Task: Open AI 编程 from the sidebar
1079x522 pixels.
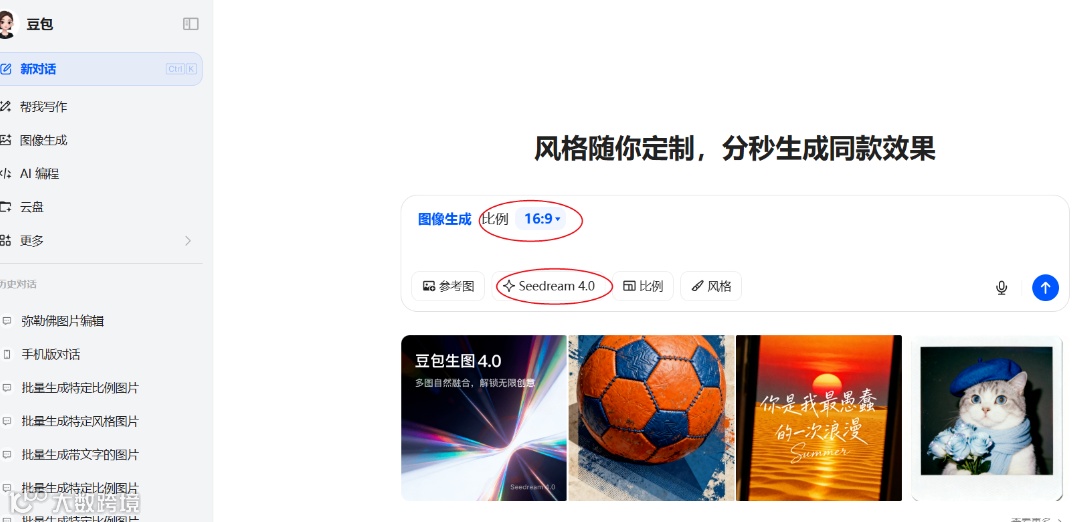Action: (39, 173)
